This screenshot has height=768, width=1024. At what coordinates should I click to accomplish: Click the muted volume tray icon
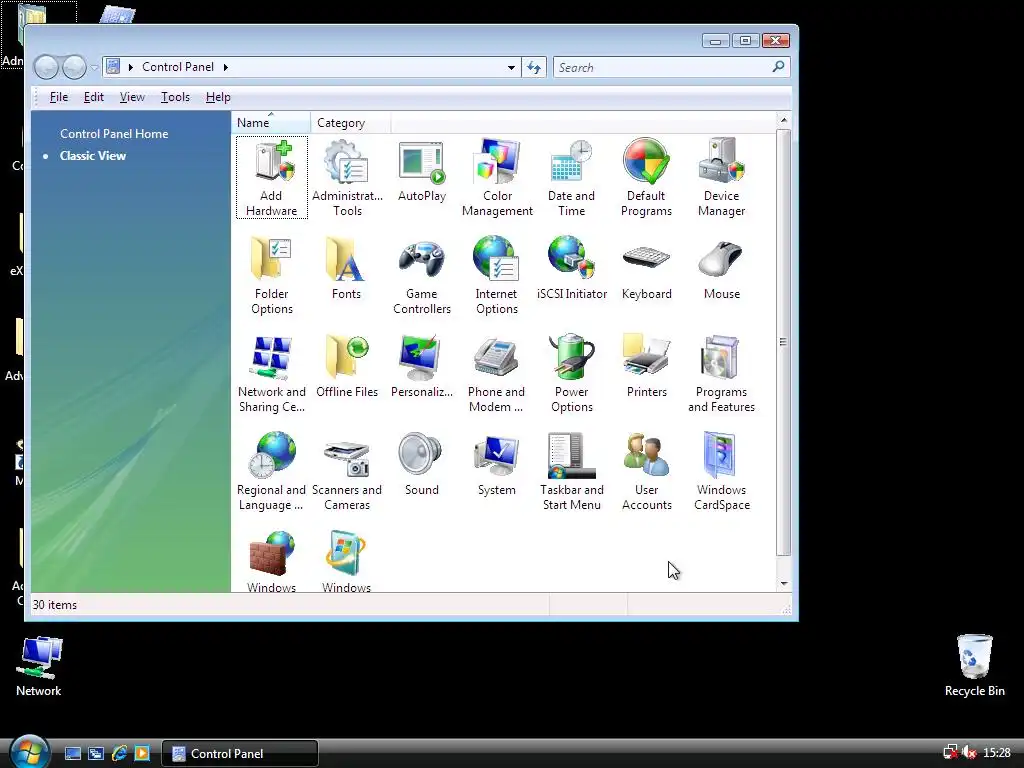(969, 753)
